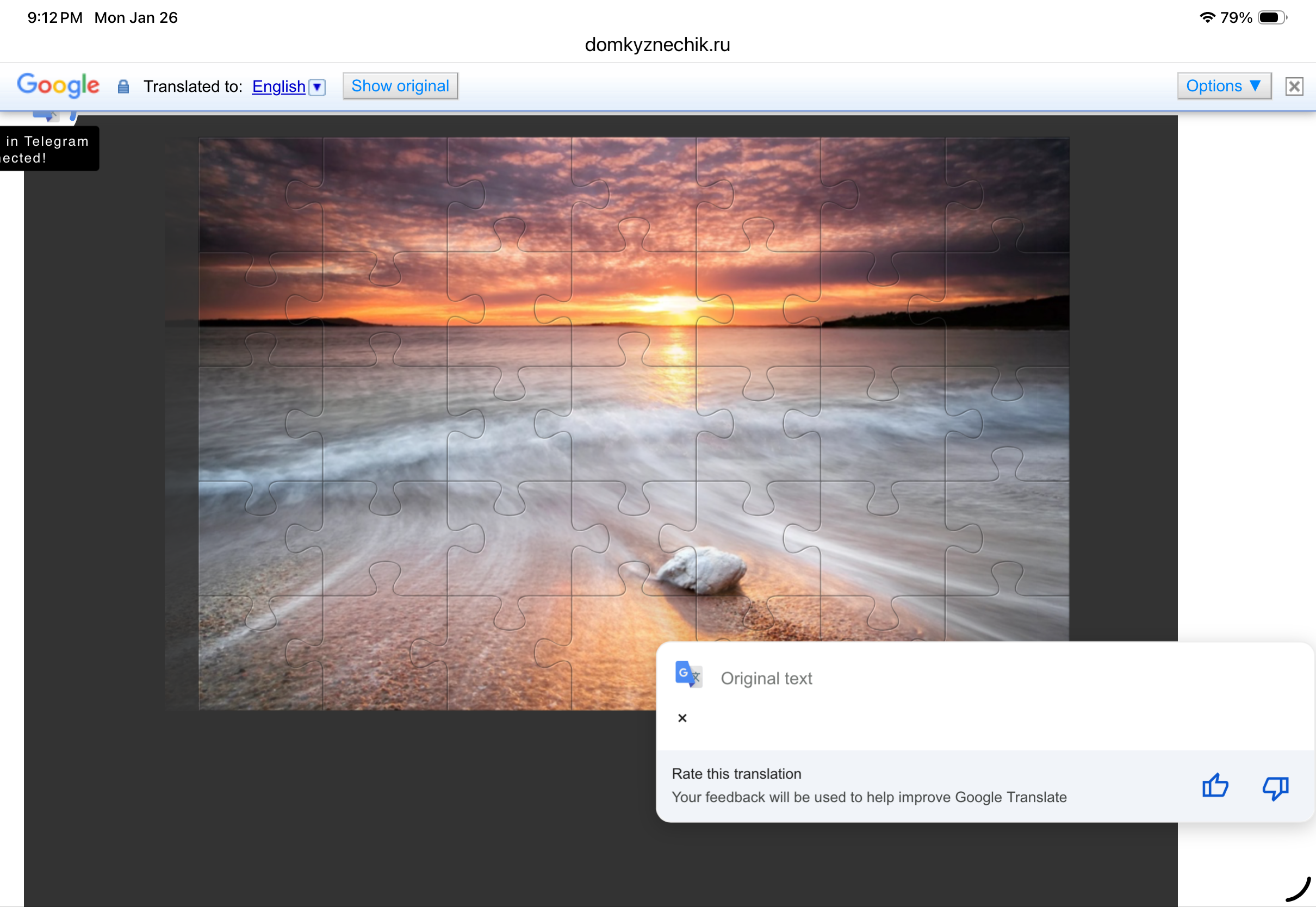The image size is (1316, 907).
Task: Click the thumbs down rating icon
Action: 1275,788
